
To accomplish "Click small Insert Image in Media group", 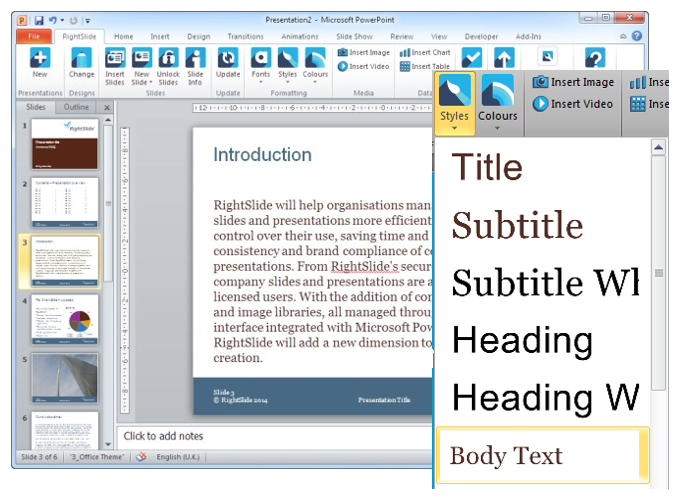I will 364,52.
